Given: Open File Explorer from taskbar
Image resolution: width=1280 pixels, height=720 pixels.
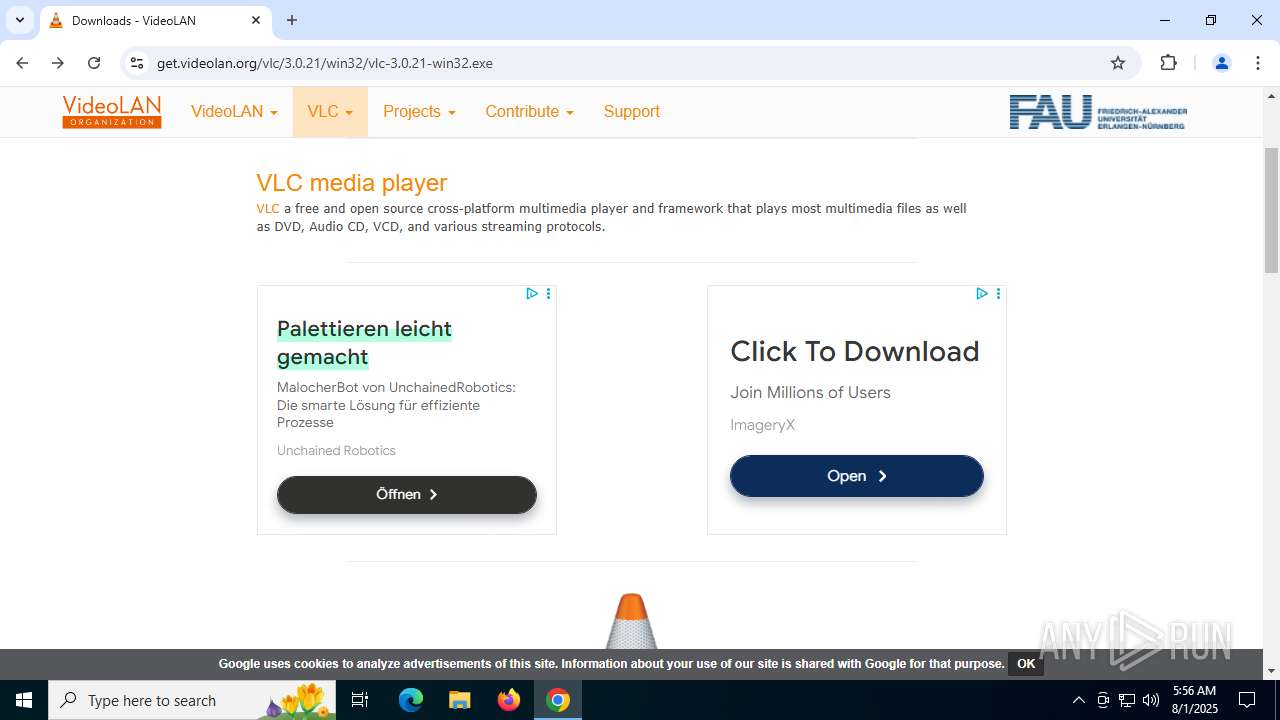Looking at the screenshot, I should 459,700.
